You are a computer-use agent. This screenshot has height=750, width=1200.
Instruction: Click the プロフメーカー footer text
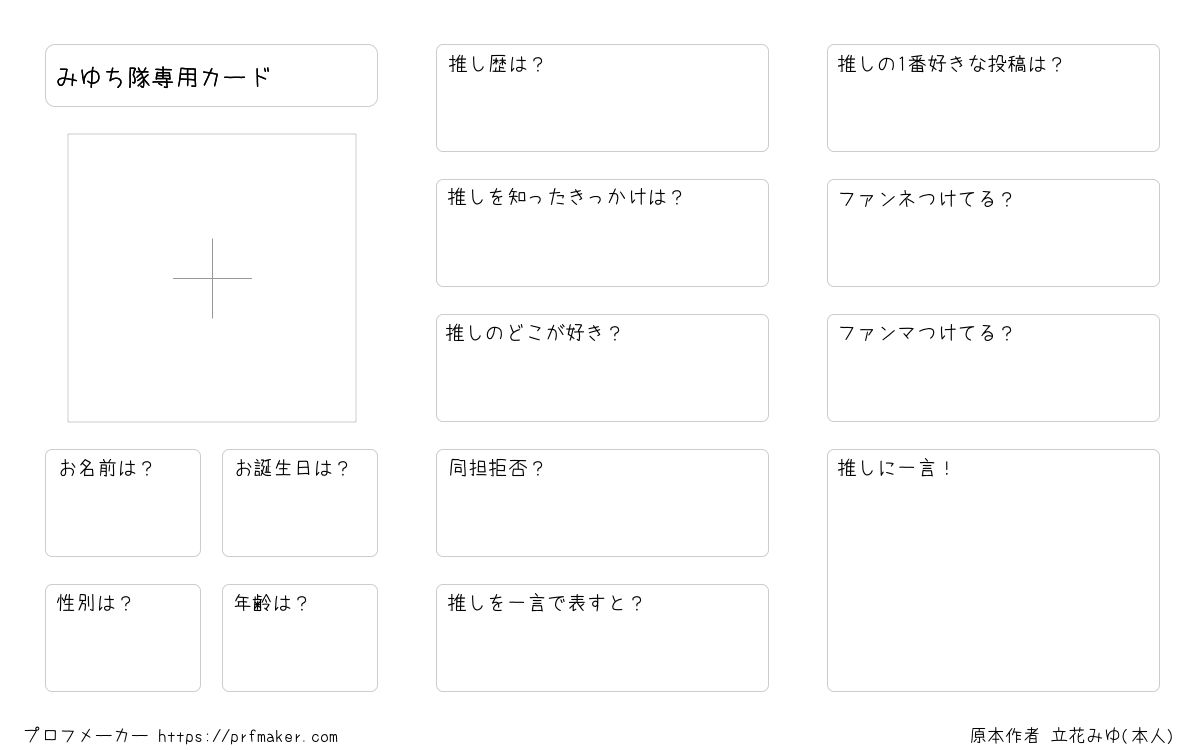coord(86,736)
